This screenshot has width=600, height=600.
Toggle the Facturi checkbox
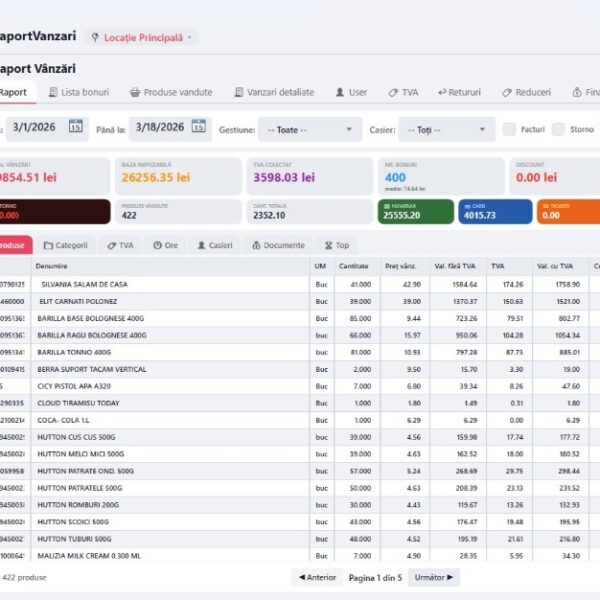509,129
